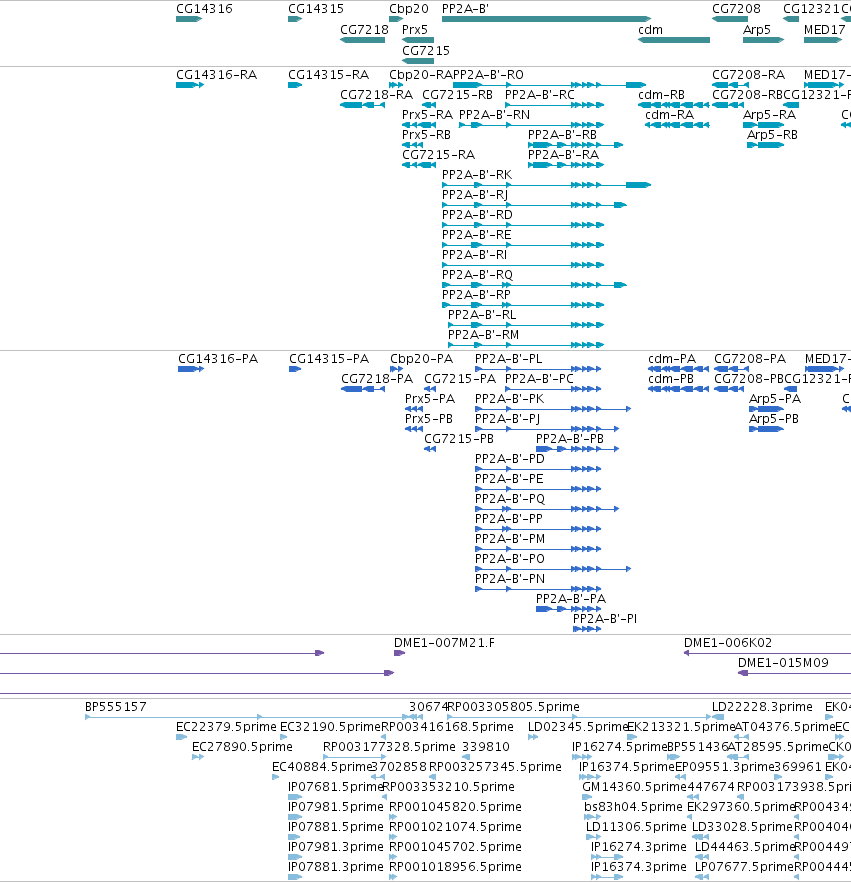Viewport: 851px width, 882px height.
Task: Select transcript PP2A-B'-RL
Action: point(526,325)
